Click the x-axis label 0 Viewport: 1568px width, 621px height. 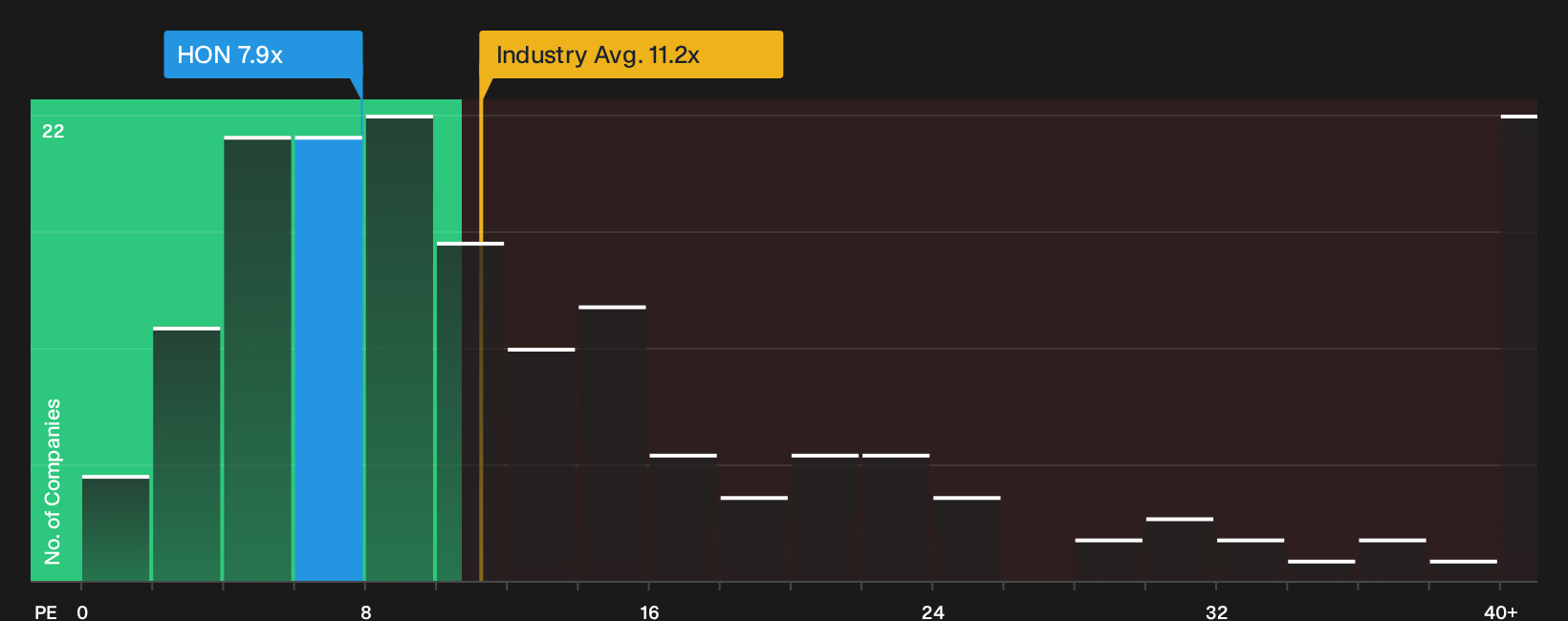pyautogui.click(x=82, y=612)
